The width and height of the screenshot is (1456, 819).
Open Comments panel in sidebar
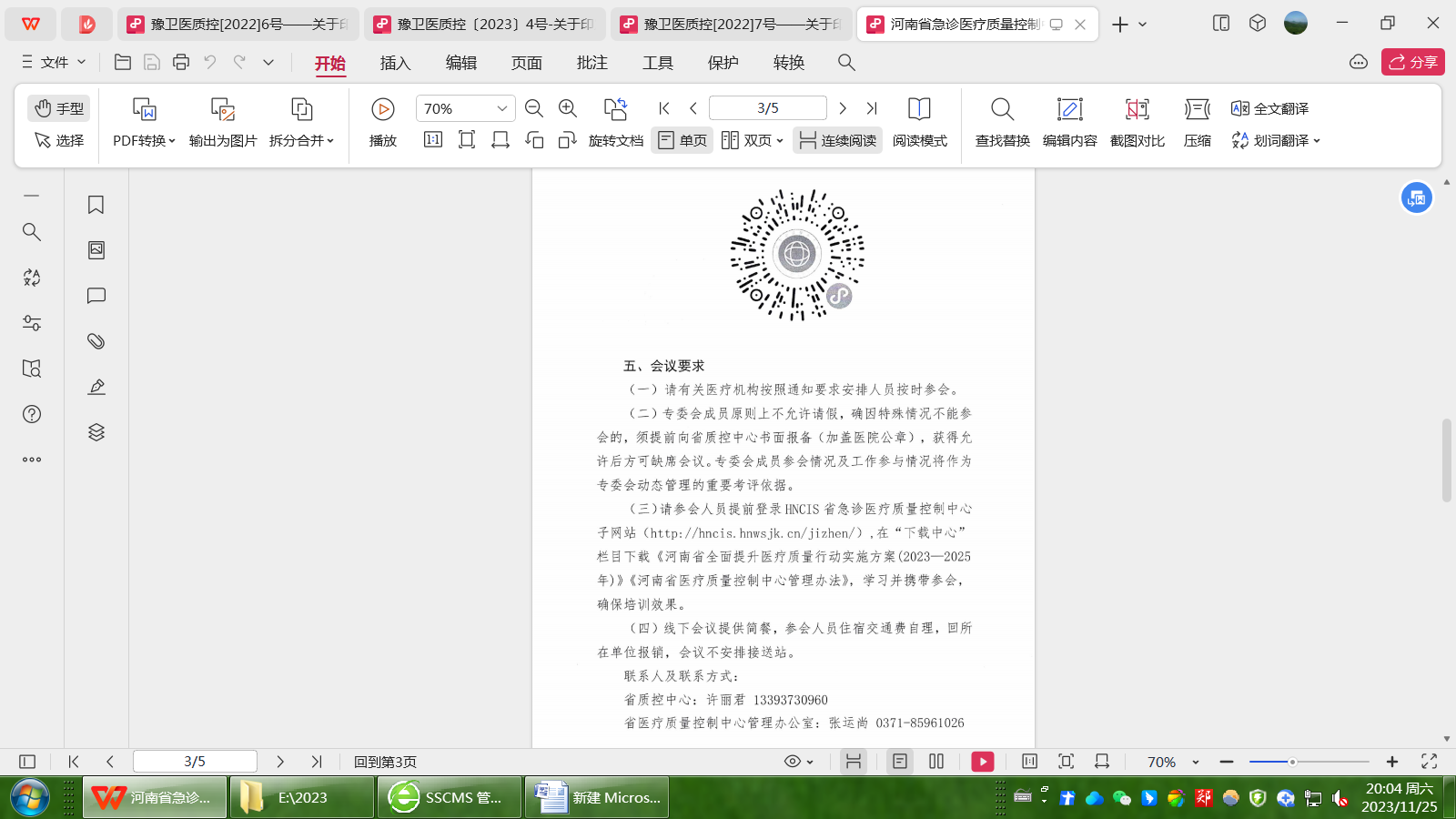coord(96,296)
